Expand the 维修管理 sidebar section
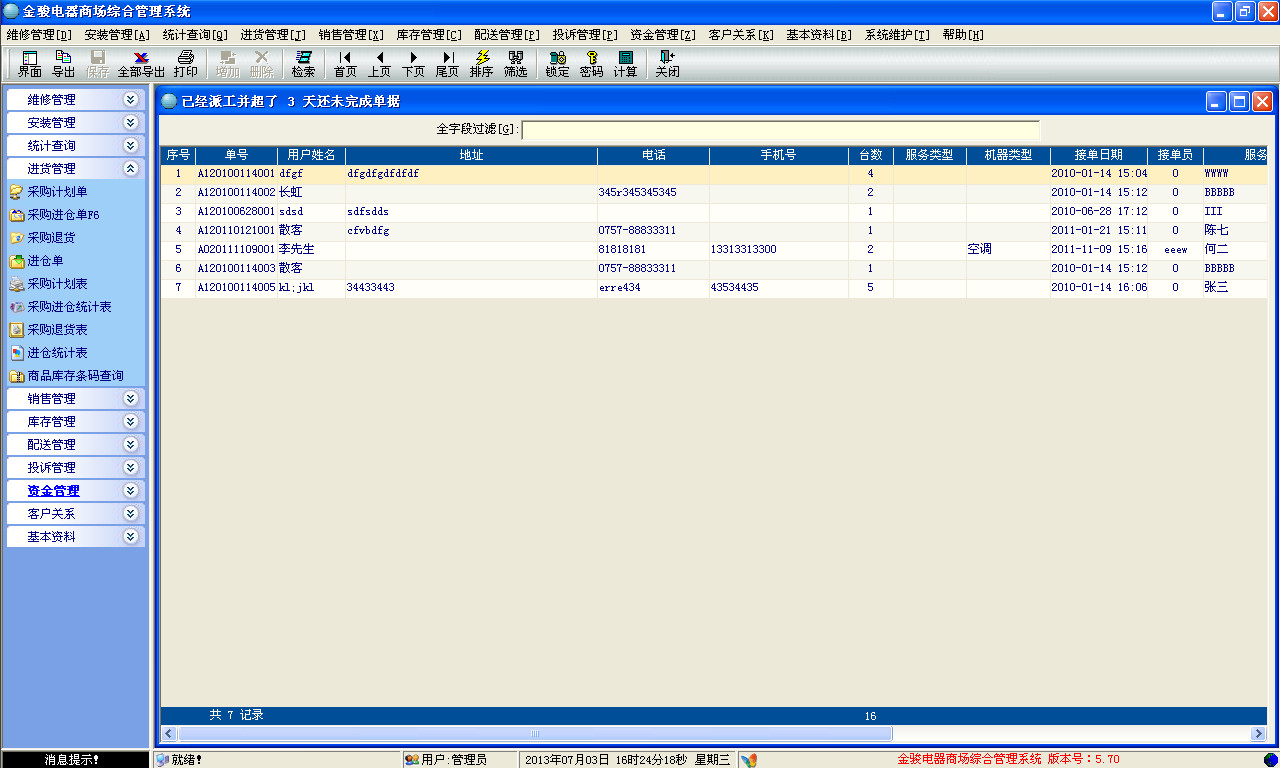 (x=75, y=100)
